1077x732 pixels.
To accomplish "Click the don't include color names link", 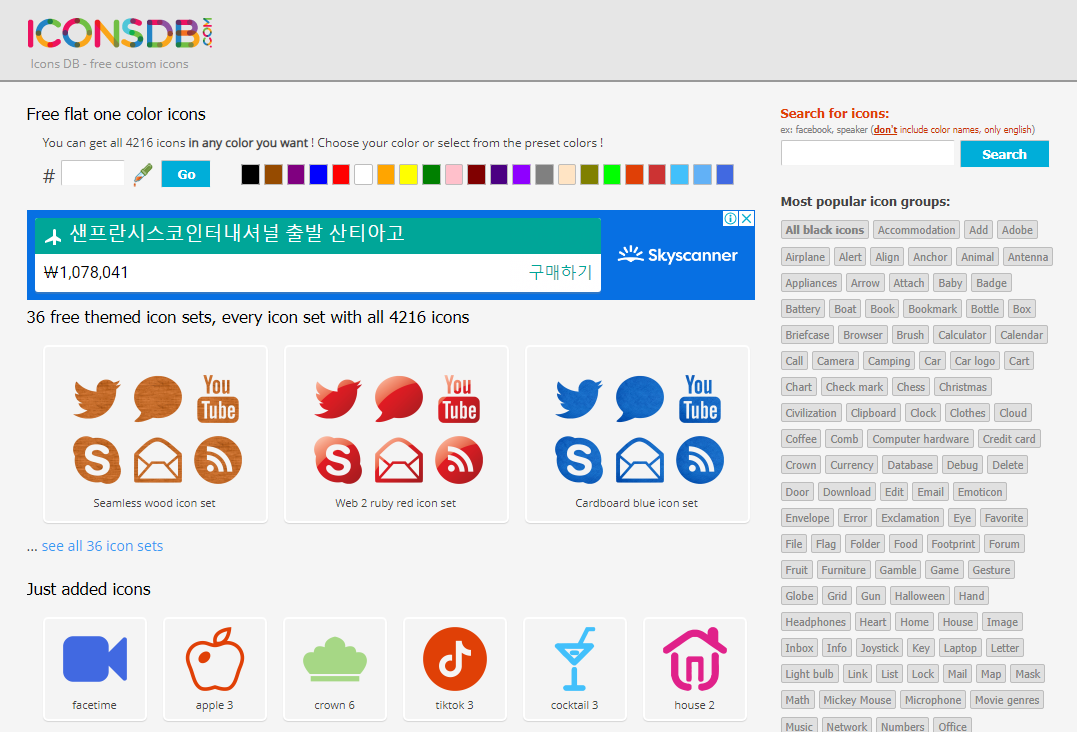I will tap(885, 130).
